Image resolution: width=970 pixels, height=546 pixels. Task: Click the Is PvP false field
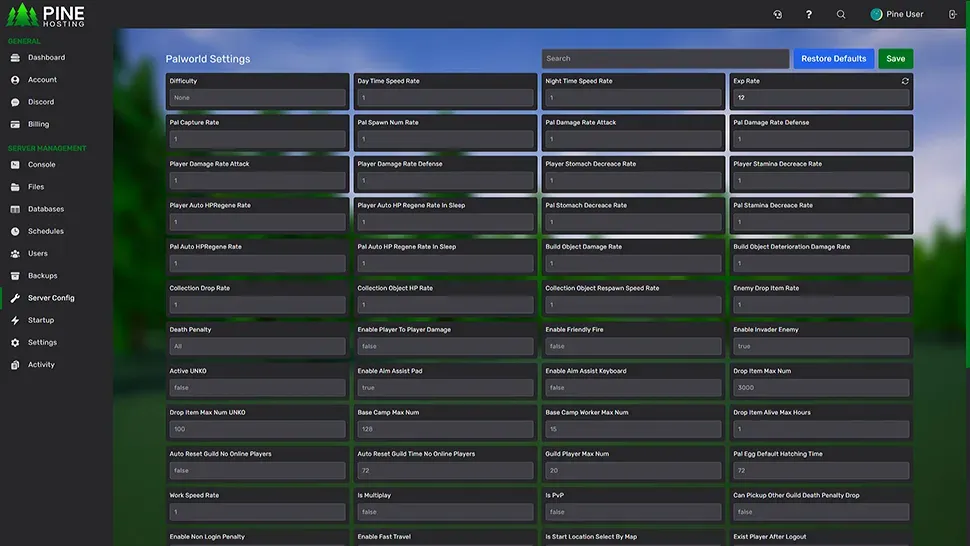point(633,512)
